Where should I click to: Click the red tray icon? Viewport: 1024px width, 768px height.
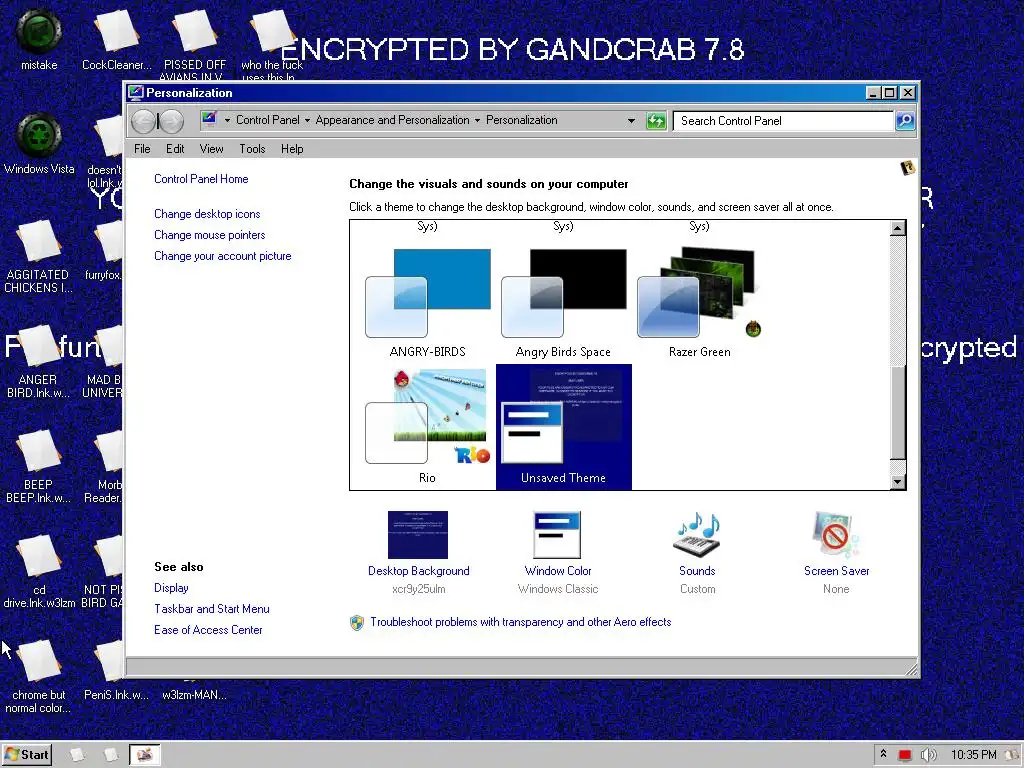point(904,755)
